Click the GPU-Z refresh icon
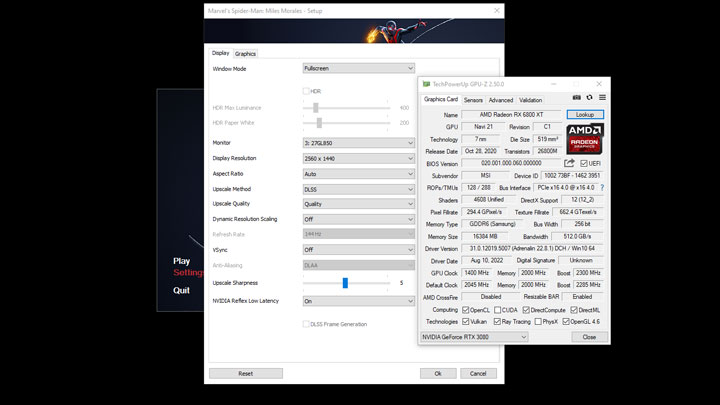 [590, 97]
